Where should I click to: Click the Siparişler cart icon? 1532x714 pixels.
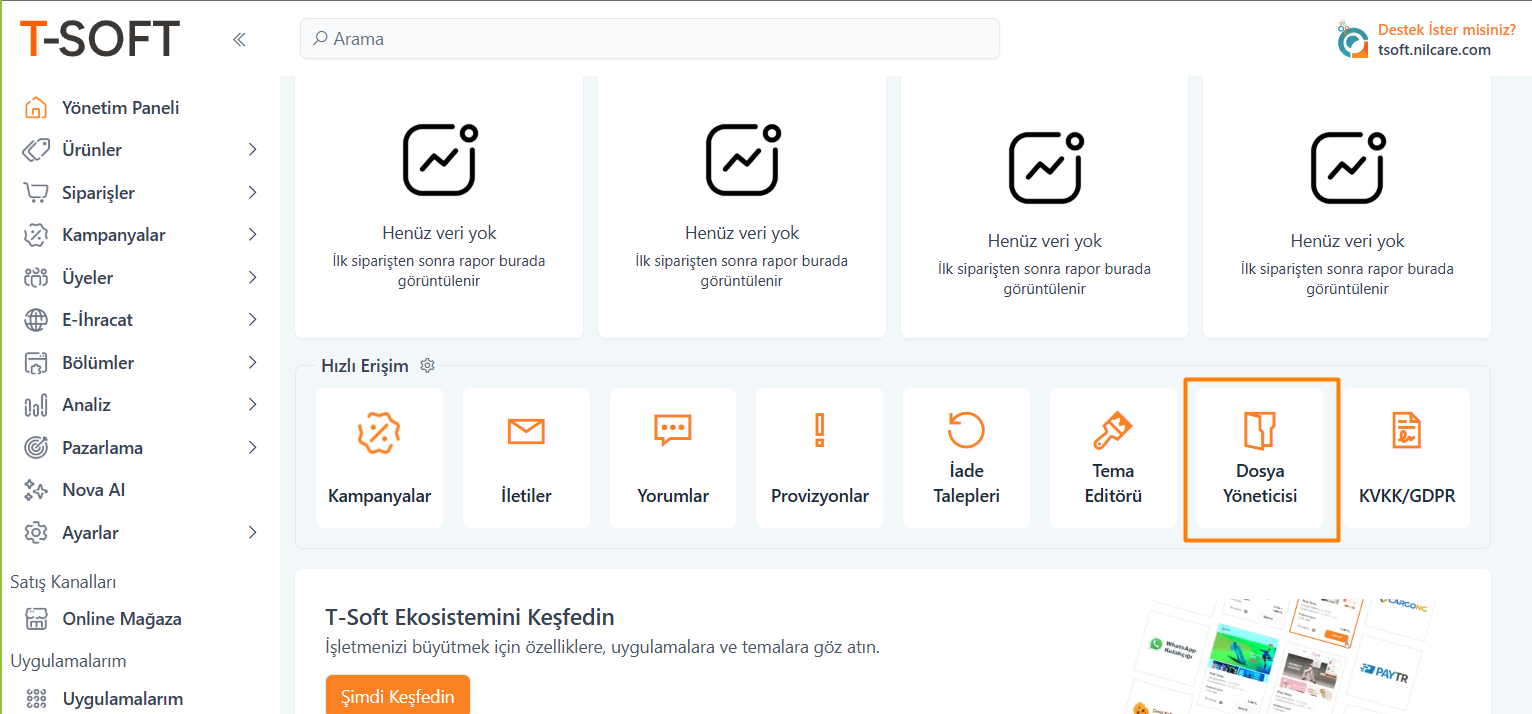coord(36,192)
